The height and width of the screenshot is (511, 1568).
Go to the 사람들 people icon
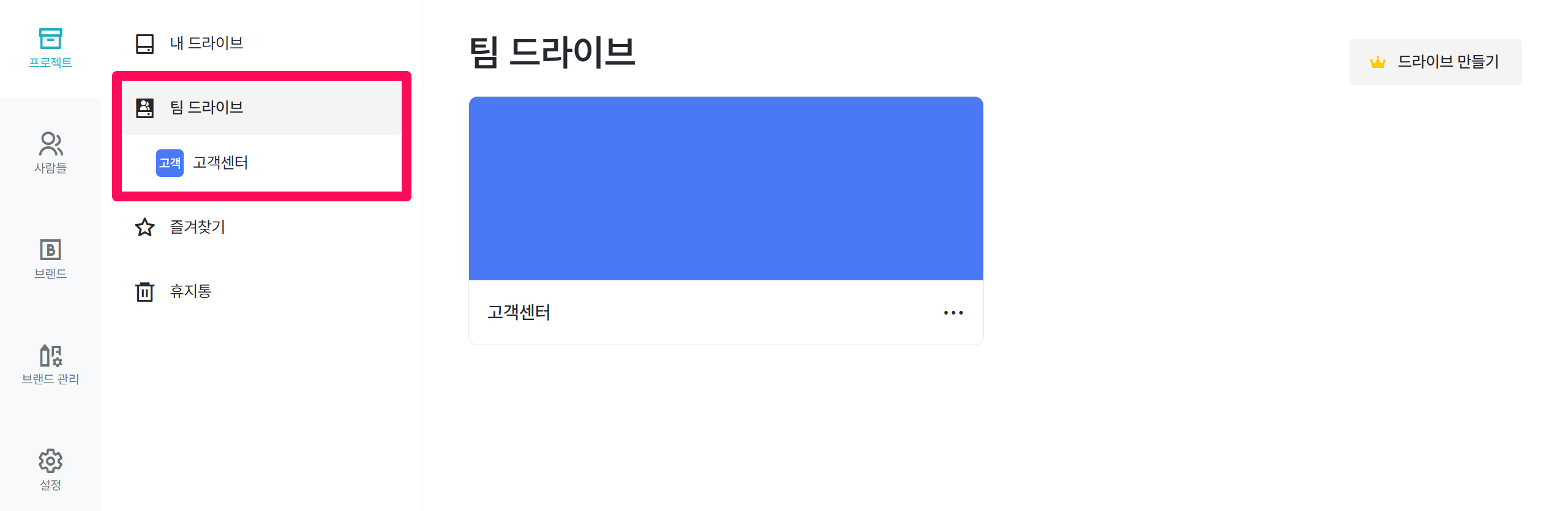point(50,144)
